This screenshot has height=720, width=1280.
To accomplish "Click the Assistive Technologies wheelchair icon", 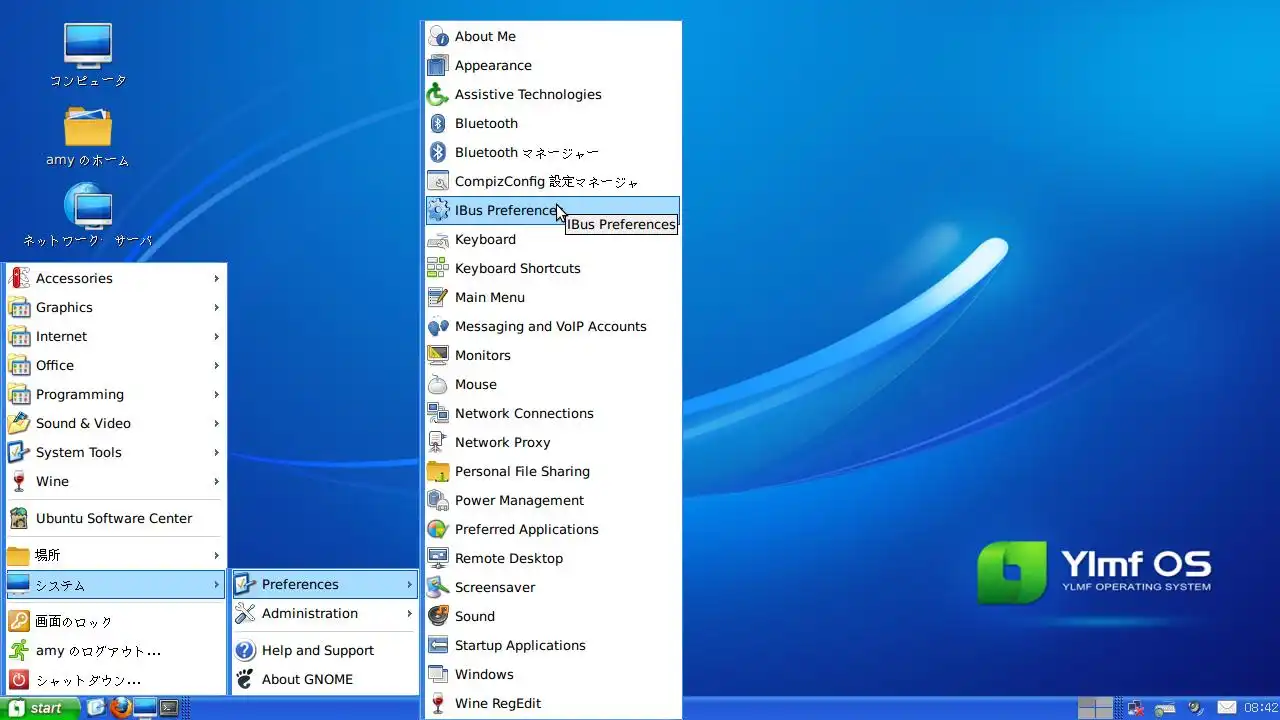I will point(438,94).
